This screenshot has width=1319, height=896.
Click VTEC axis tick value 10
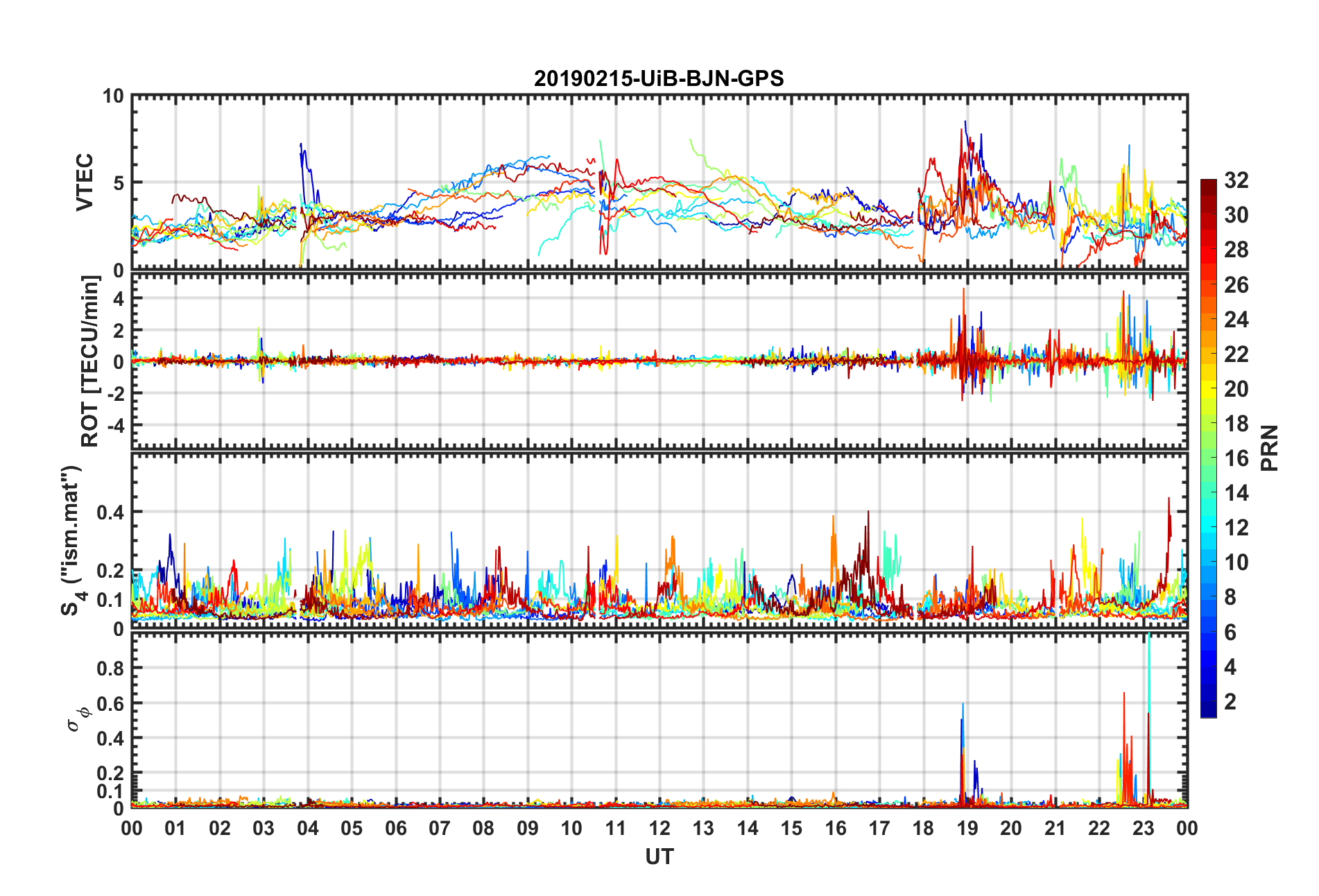(112, 96)
